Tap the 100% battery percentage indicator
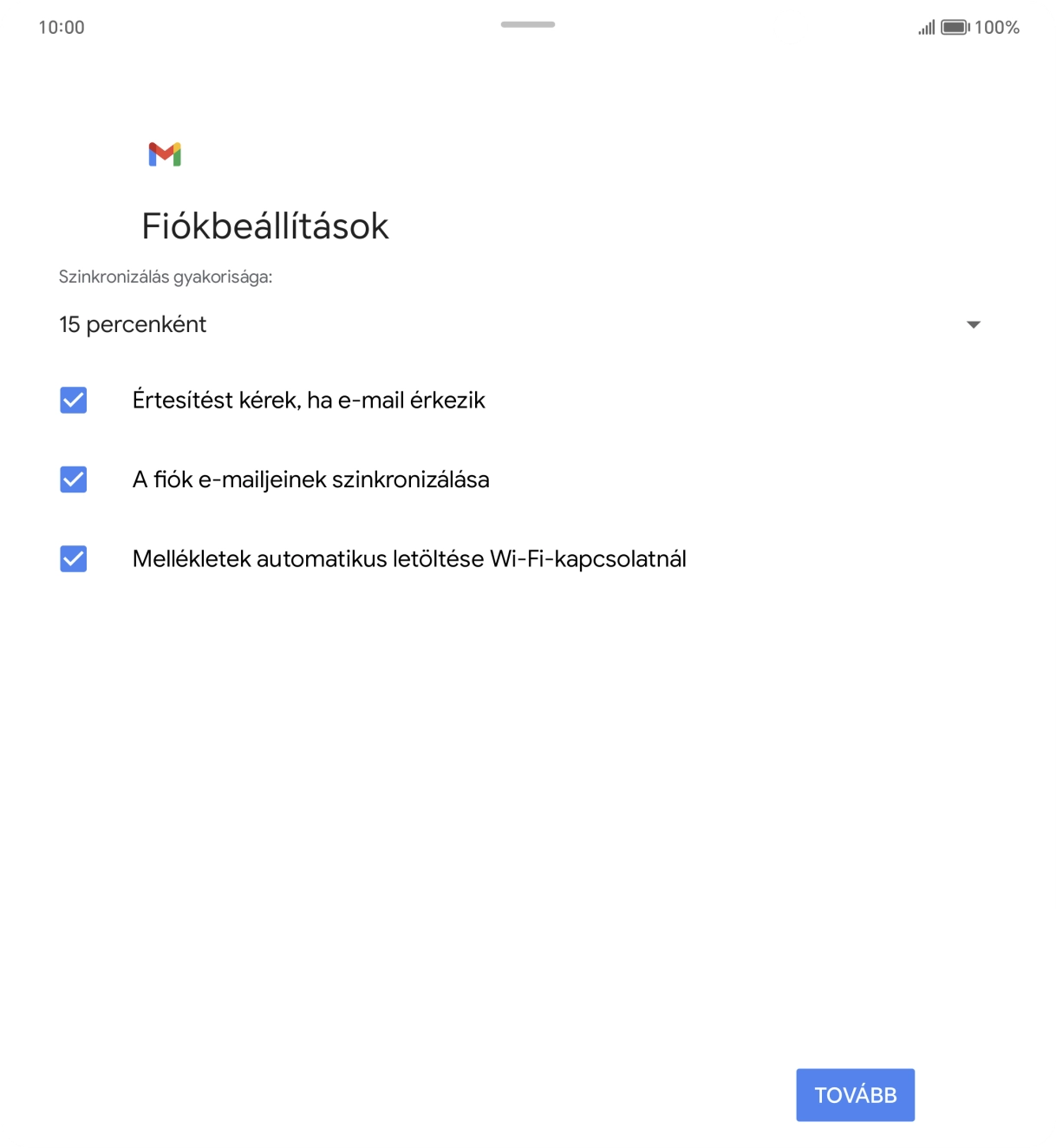The width and height of the screenshot is (1056, 1148). click(997, 27)
